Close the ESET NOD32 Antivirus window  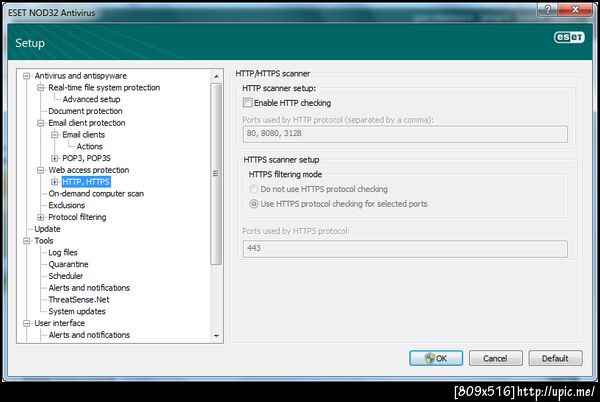pos(576,10)
